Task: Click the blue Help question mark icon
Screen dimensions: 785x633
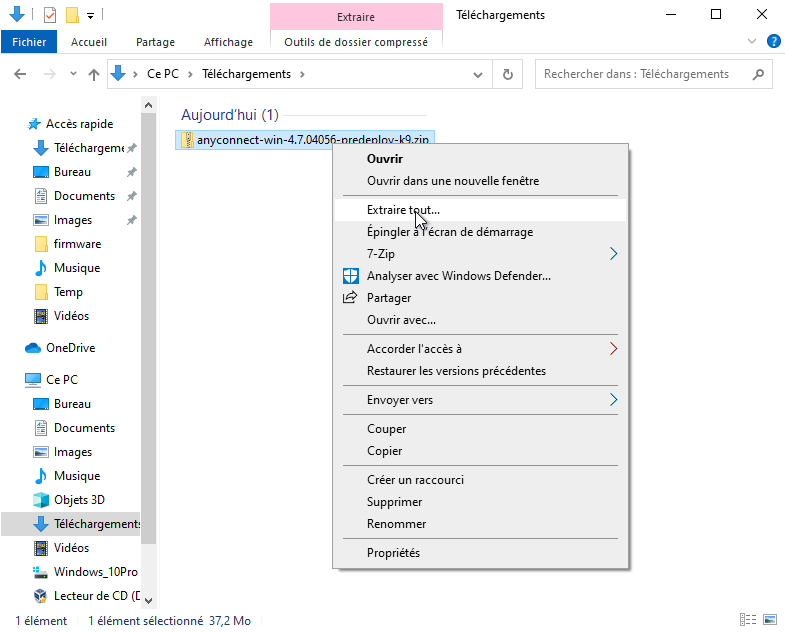Action: 773,41
